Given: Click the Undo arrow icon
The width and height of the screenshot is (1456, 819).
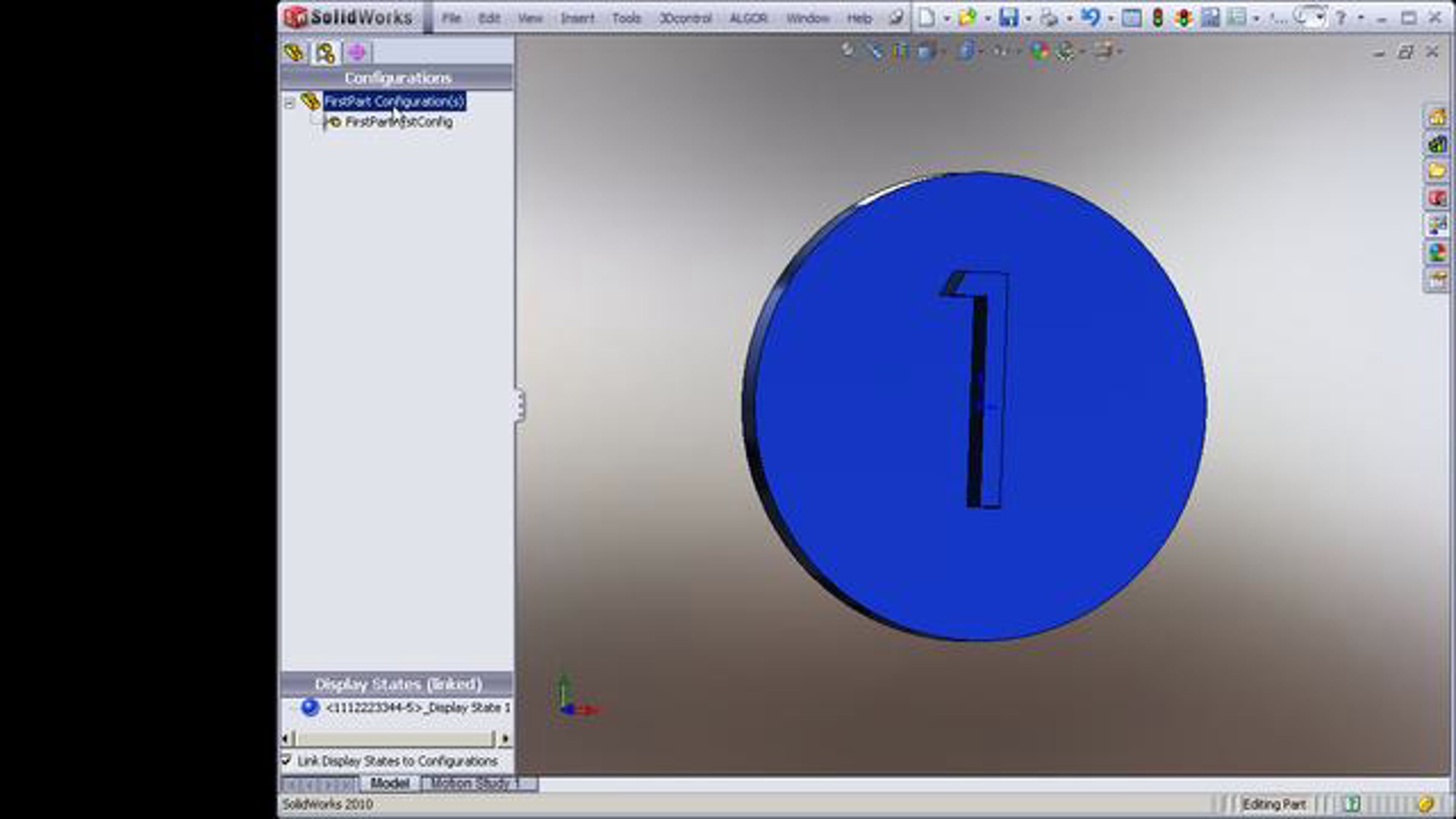Looking at the screenshot, I should [1091, 18].
